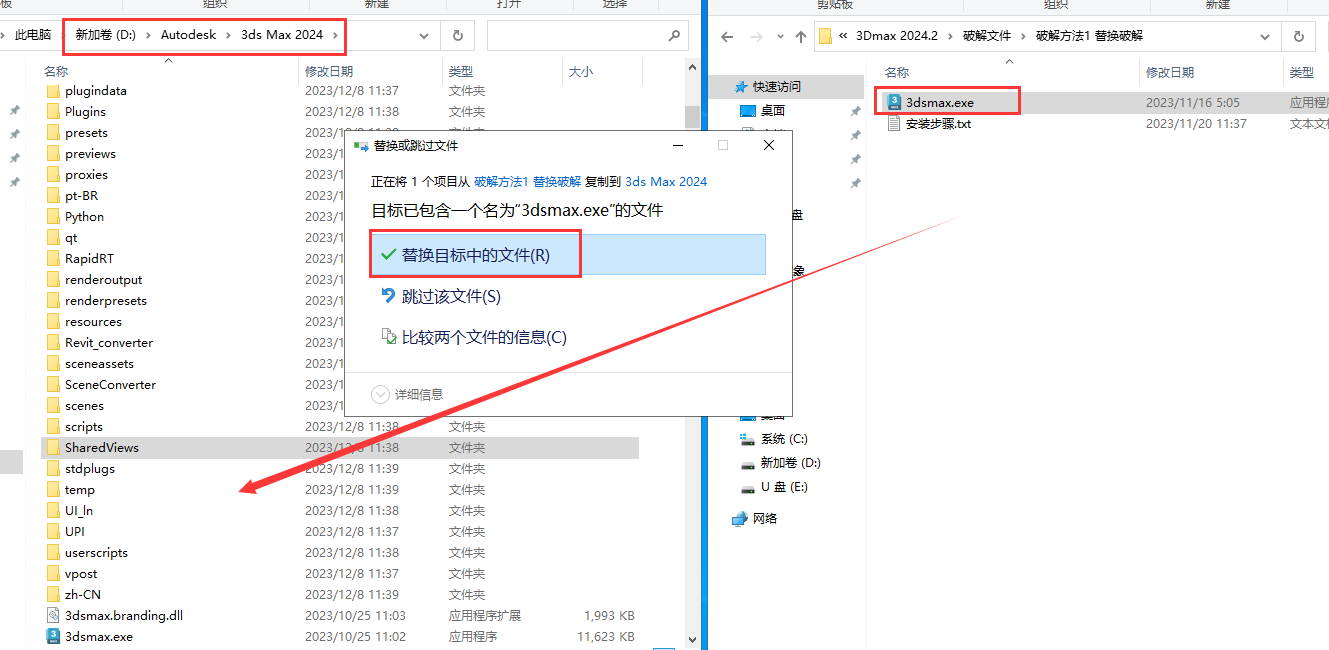The width and height of the screenshot is (1329, 650).
Task: Refresh the right Explorer window
Action: click(1298, 36)
